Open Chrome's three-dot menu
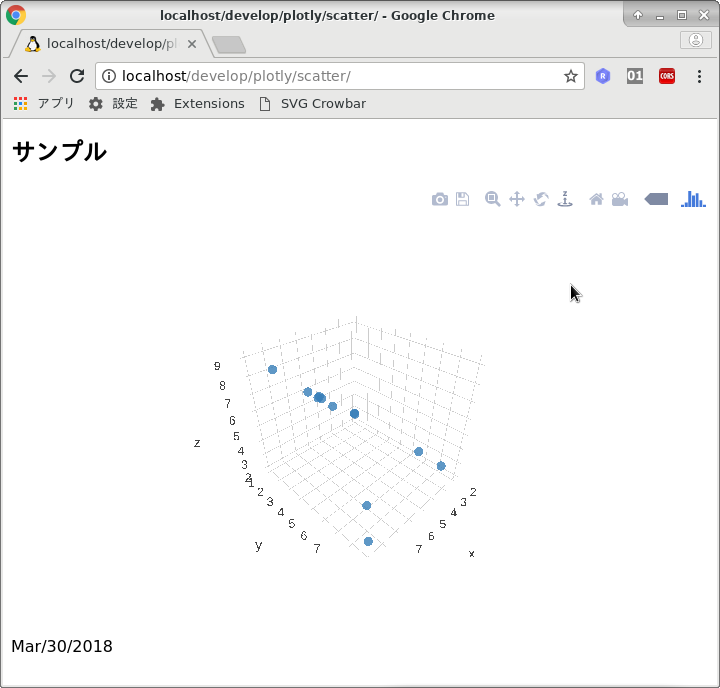 tap(699, 76)
